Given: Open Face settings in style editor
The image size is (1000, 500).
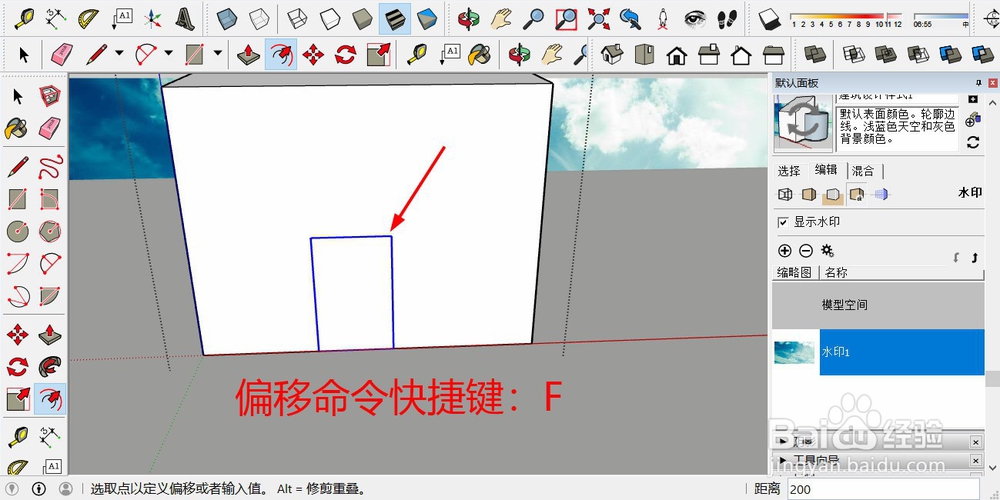Looking at the screenshot, I should click(809, 195).
